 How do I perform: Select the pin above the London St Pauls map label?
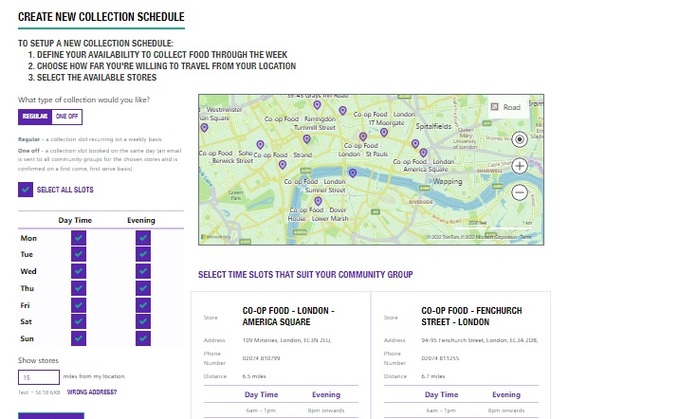coord(363,137)
